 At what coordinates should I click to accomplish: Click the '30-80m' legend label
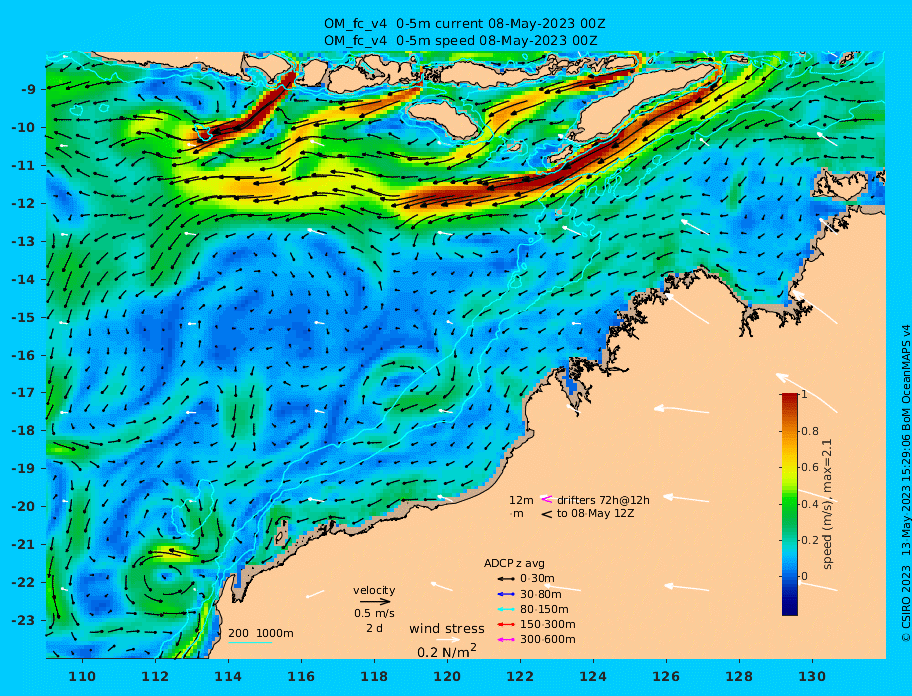point(540,594)
